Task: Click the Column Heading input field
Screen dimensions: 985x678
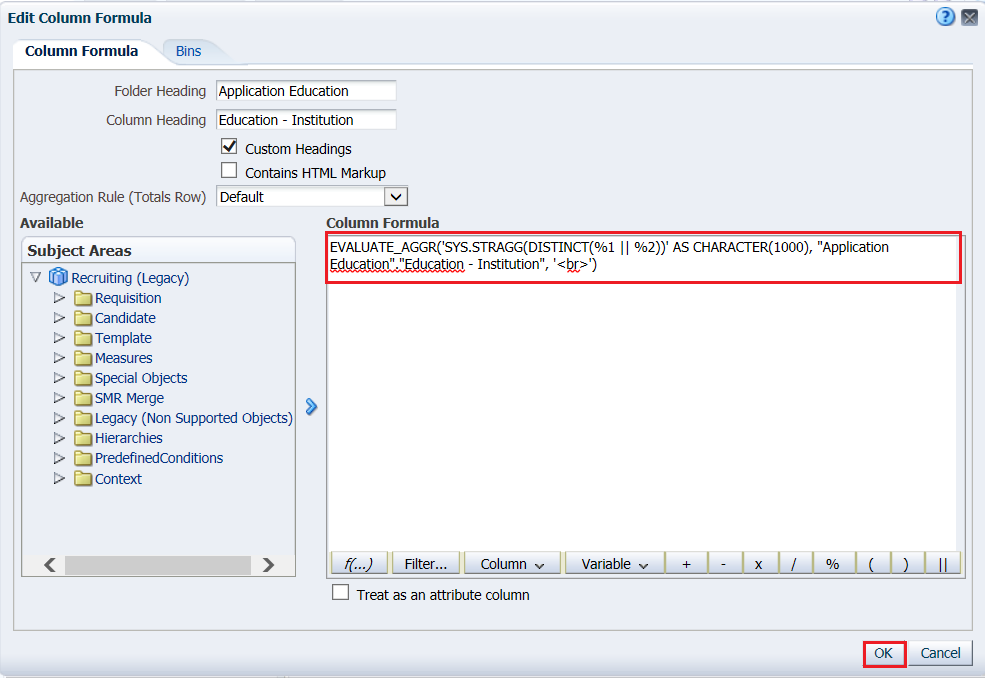Action: 306,119
